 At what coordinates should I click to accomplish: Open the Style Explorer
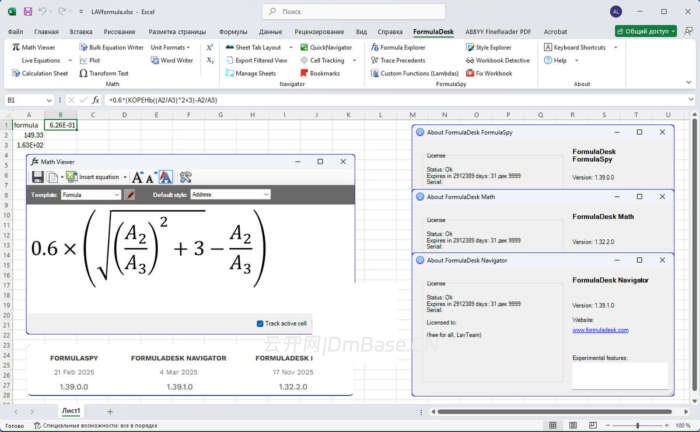tap(488, 47)
